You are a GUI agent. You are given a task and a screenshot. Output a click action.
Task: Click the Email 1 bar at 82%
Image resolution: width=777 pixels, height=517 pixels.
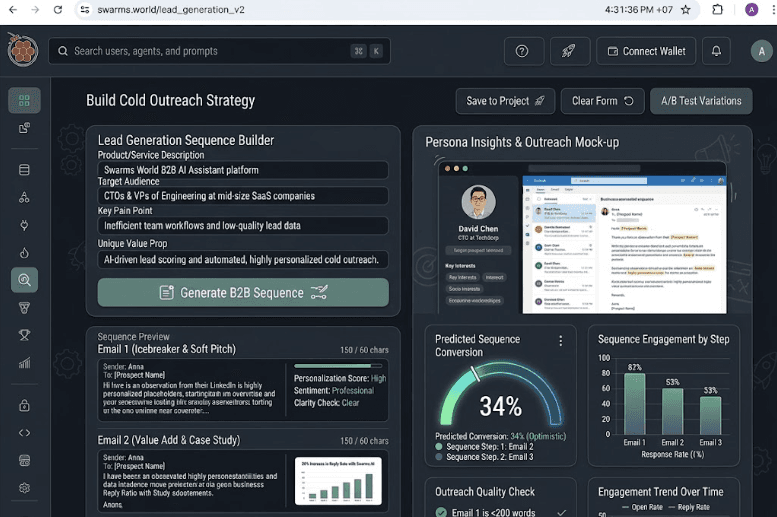634,404
